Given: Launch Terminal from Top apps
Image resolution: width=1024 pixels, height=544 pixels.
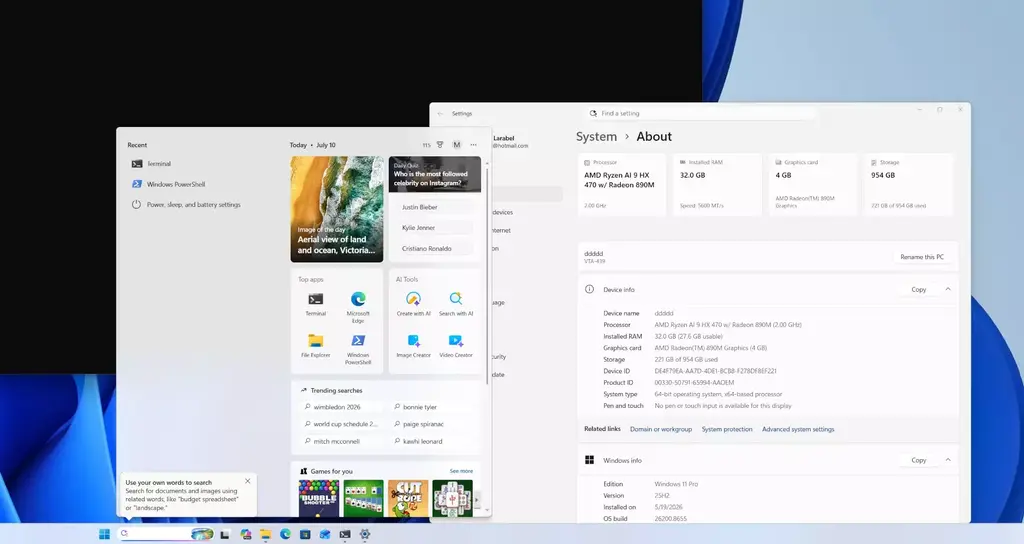Looking at the screenshot, I should click(x=315, y=304).
